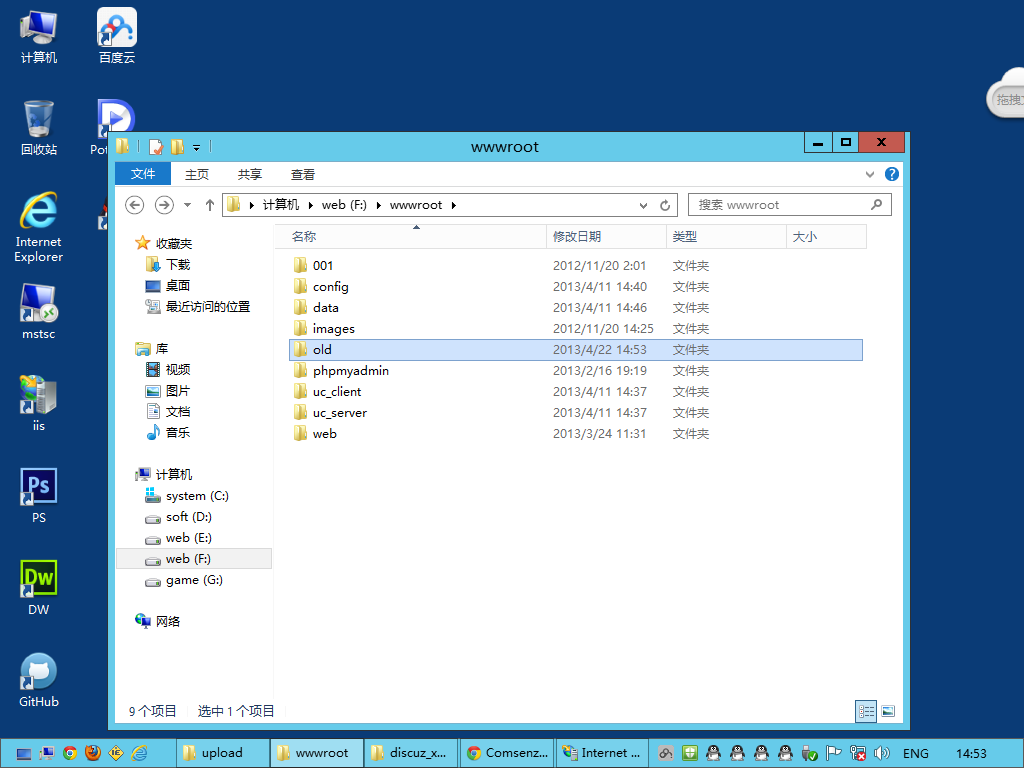Open 百度云 desktop shortcut
This screenshot has height=768, width=1024.
click(117, 36)
